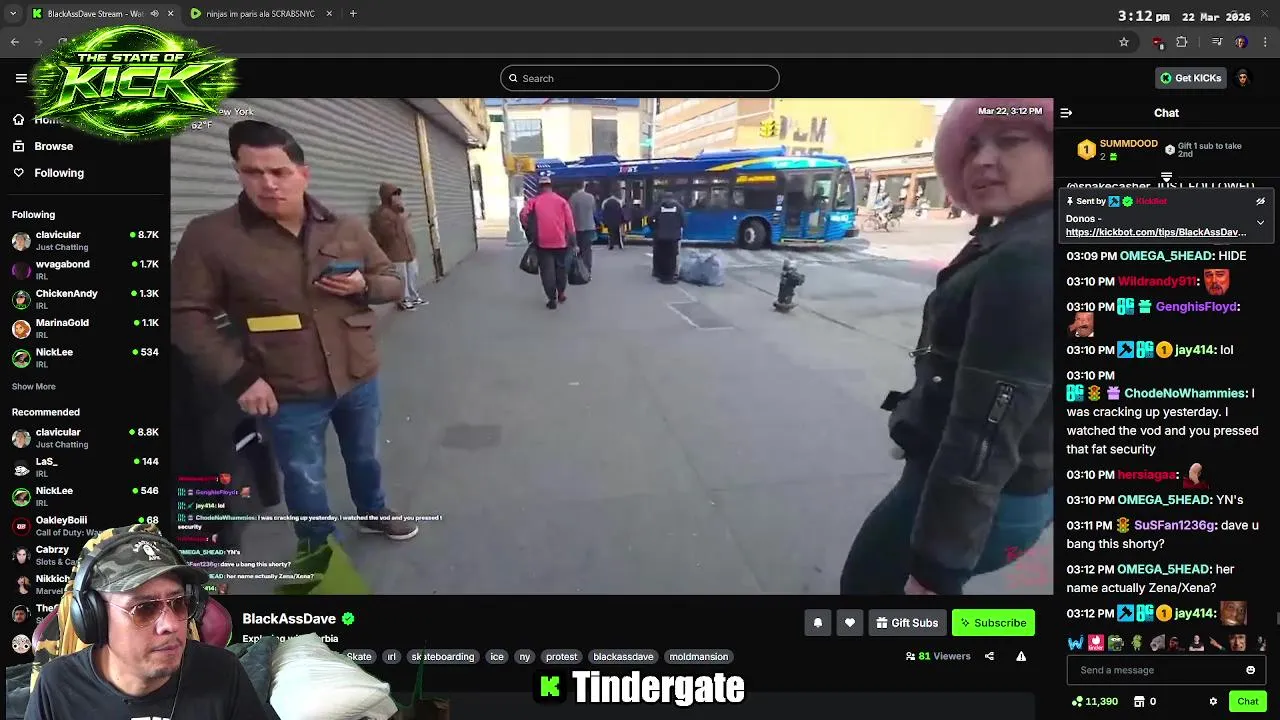1280x720 pixels.
Task: Open NickLee channel under Following
Action: [85, 357]
